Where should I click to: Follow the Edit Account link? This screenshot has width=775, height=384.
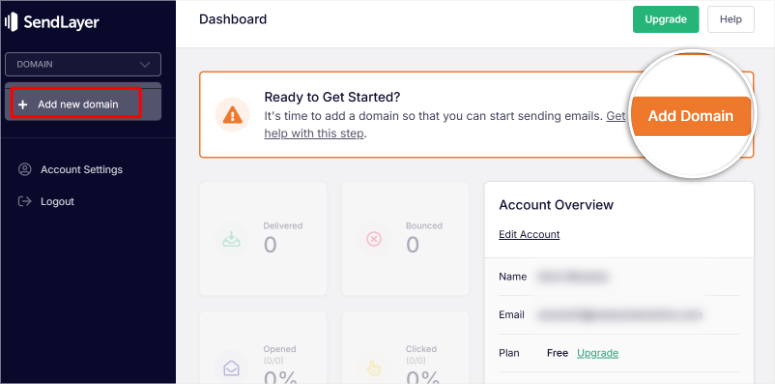(x=529, y=234)
